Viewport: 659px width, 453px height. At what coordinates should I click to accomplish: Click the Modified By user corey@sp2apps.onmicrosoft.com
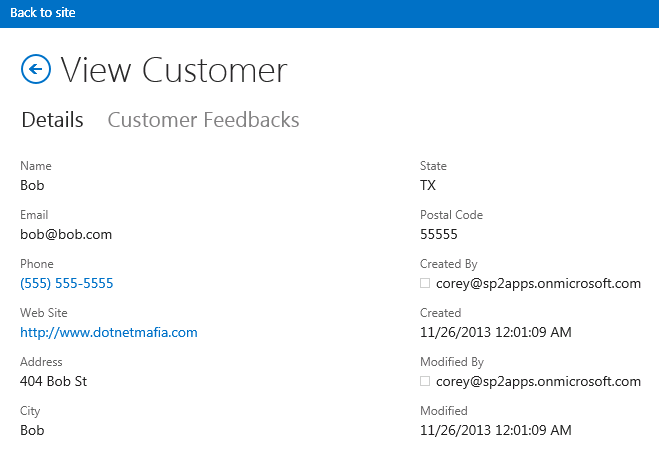tap(538, 382)
